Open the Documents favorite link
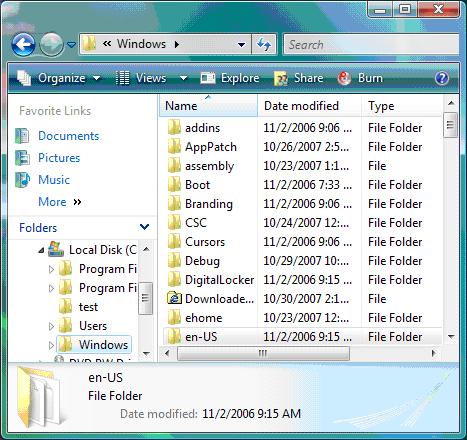Image resolution: width=467 pixels, height=440 pixels. 69,136
